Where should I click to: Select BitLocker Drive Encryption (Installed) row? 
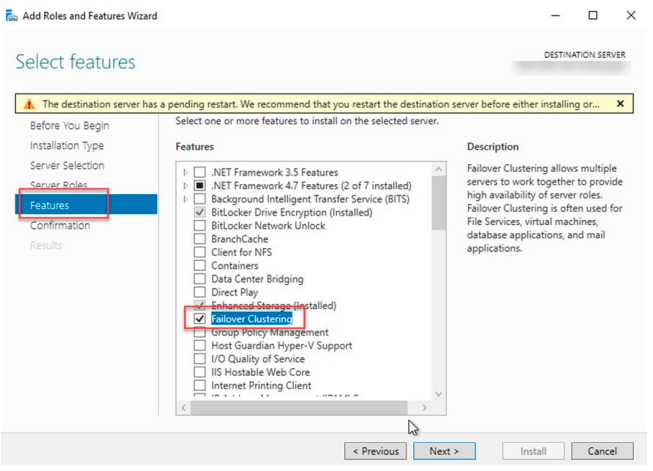pos(292,212)
